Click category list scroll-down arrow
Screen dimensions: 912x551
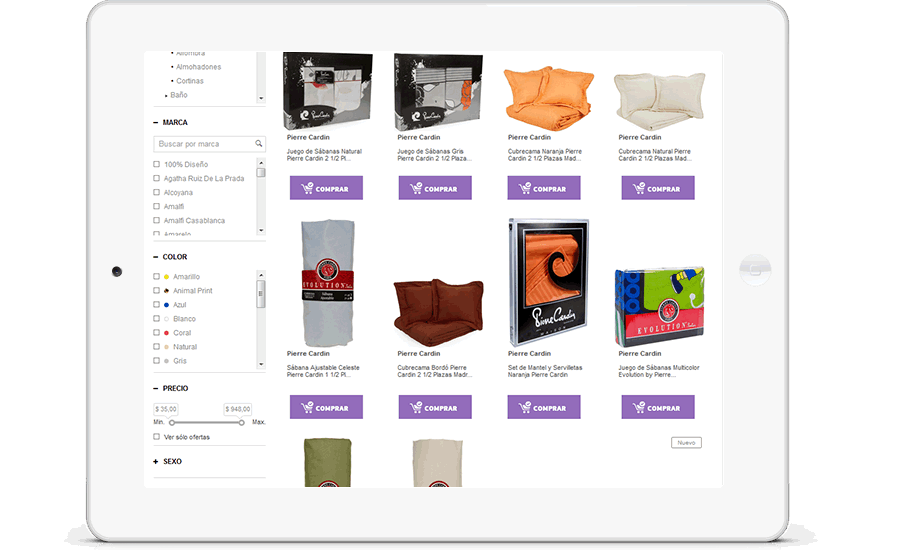point(261,98)
